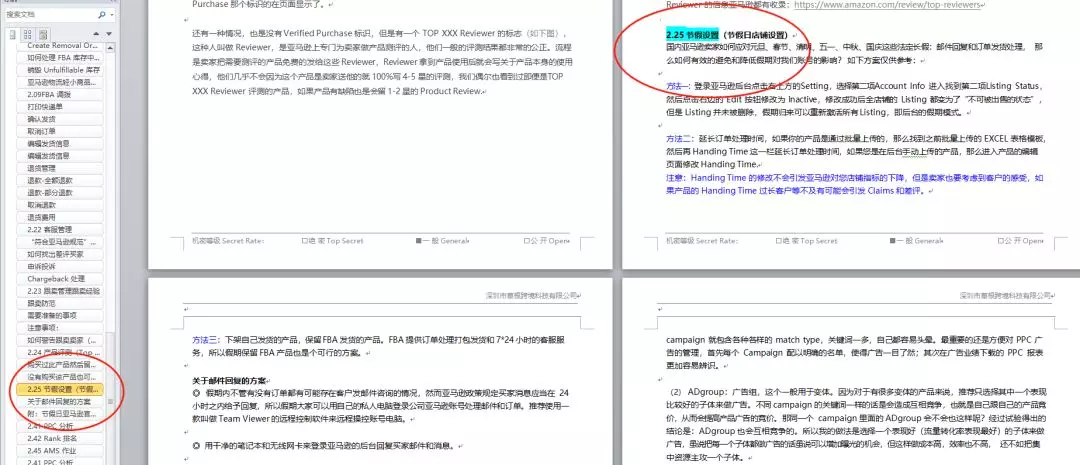Open the amazon.com top-reviewers hyperlink
Image resolution: width=1080 pixels, height=465 pixels.
click(x=887, y=5)
